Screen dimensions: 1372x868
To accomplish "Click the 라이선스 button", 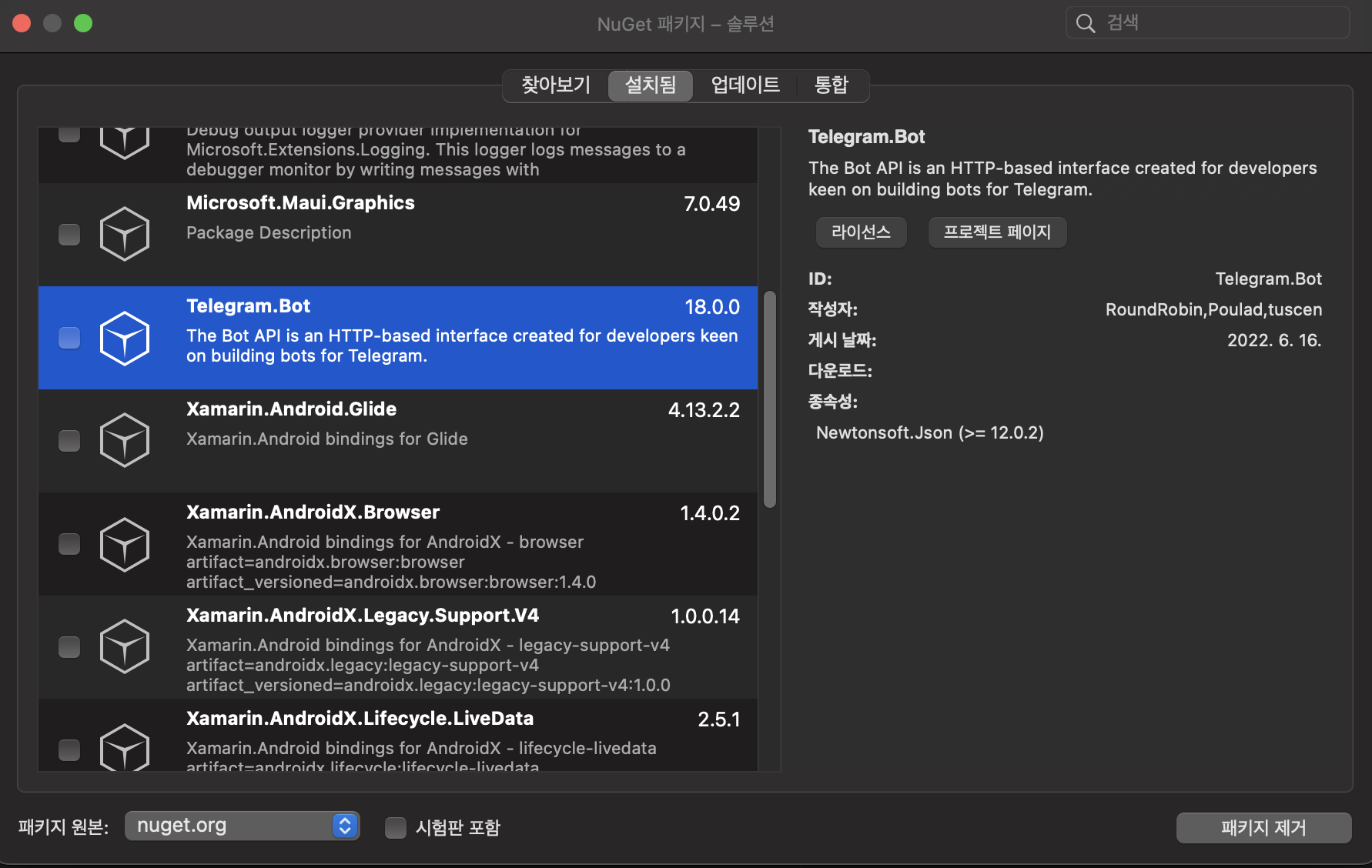I will tap(861, 232).
